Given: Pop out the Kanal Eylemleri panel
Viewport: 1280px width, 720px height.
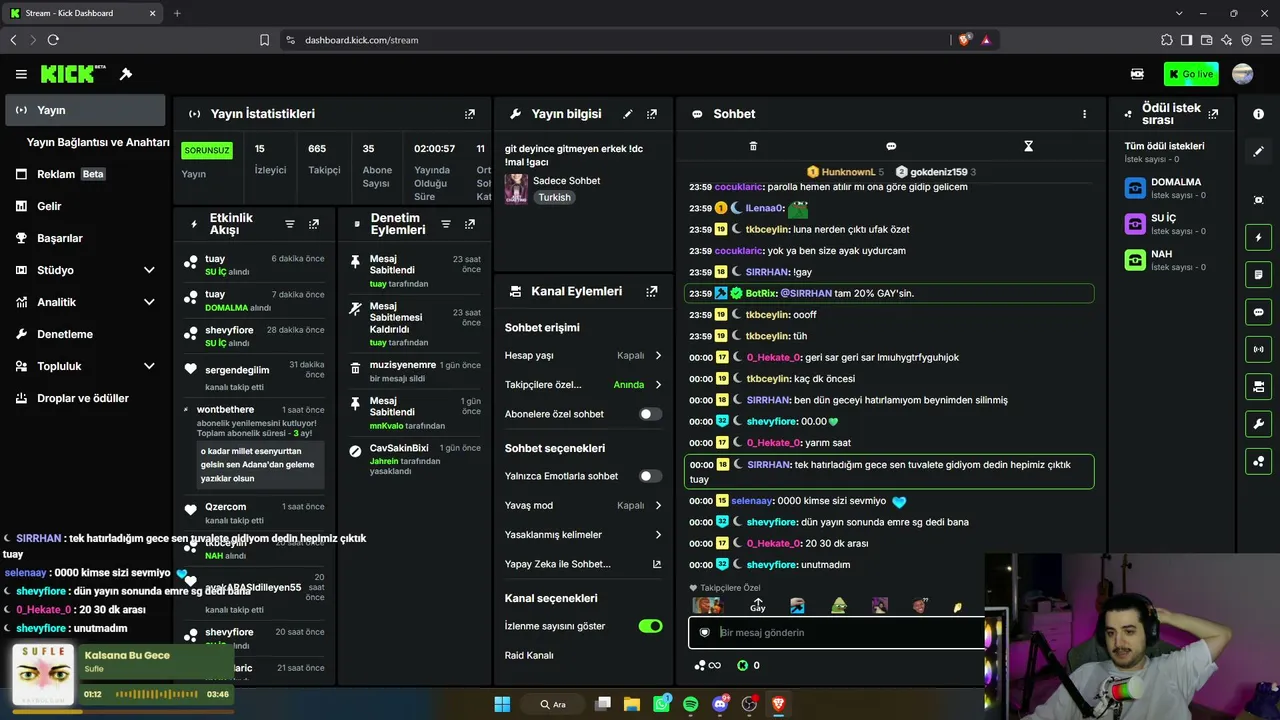Looking at the screenshot, I should pos(652,291).
